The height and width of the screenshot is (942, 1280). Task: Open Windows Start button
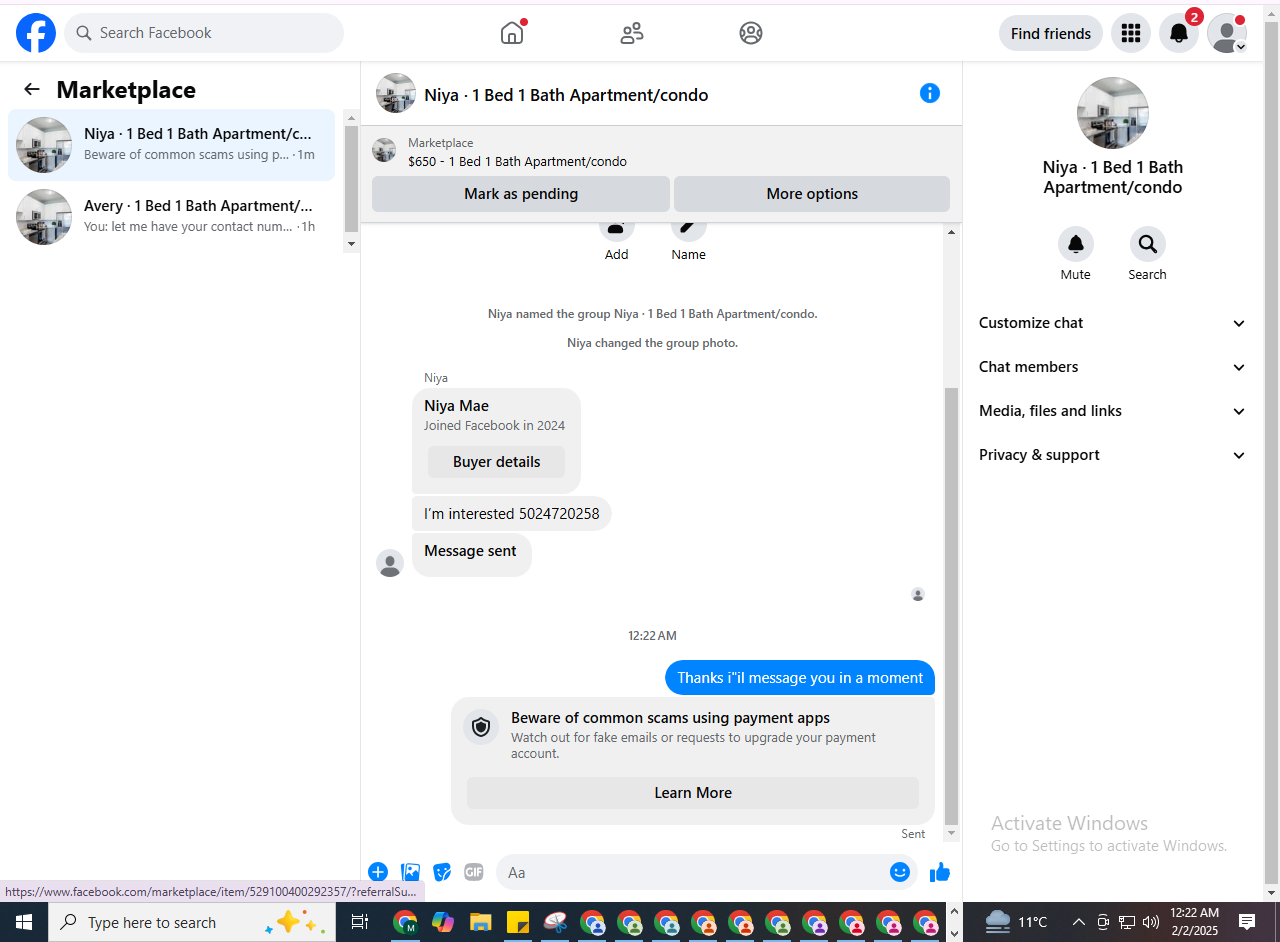tap(23, 922)
